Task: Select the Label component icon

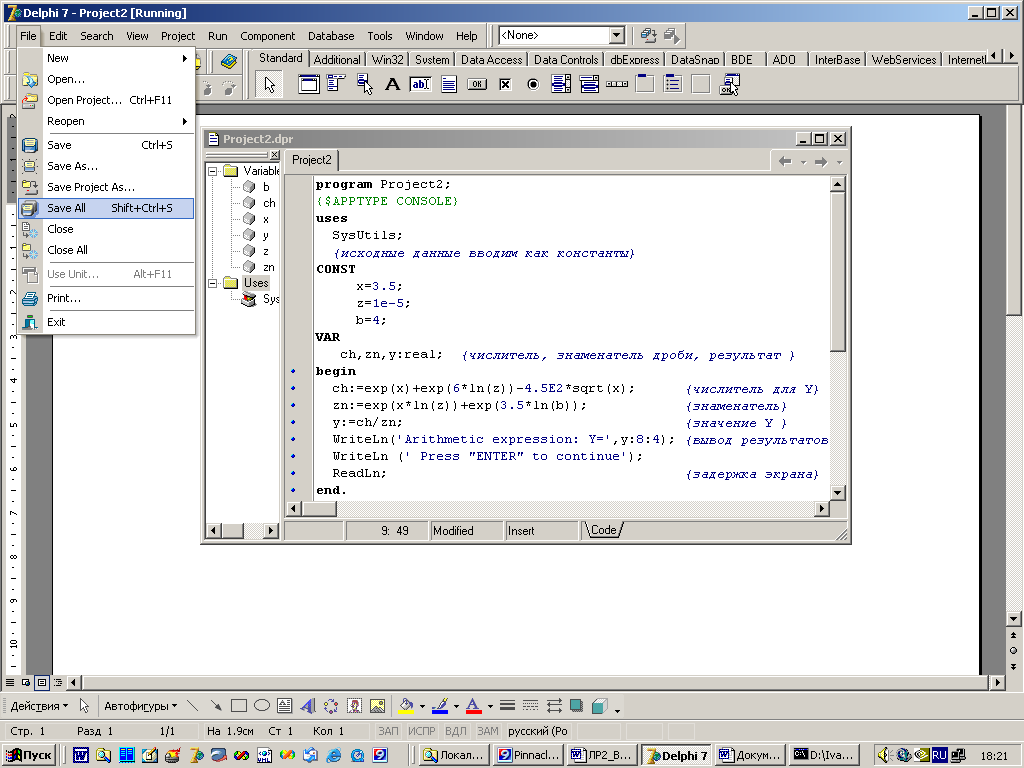Action: 392,84
